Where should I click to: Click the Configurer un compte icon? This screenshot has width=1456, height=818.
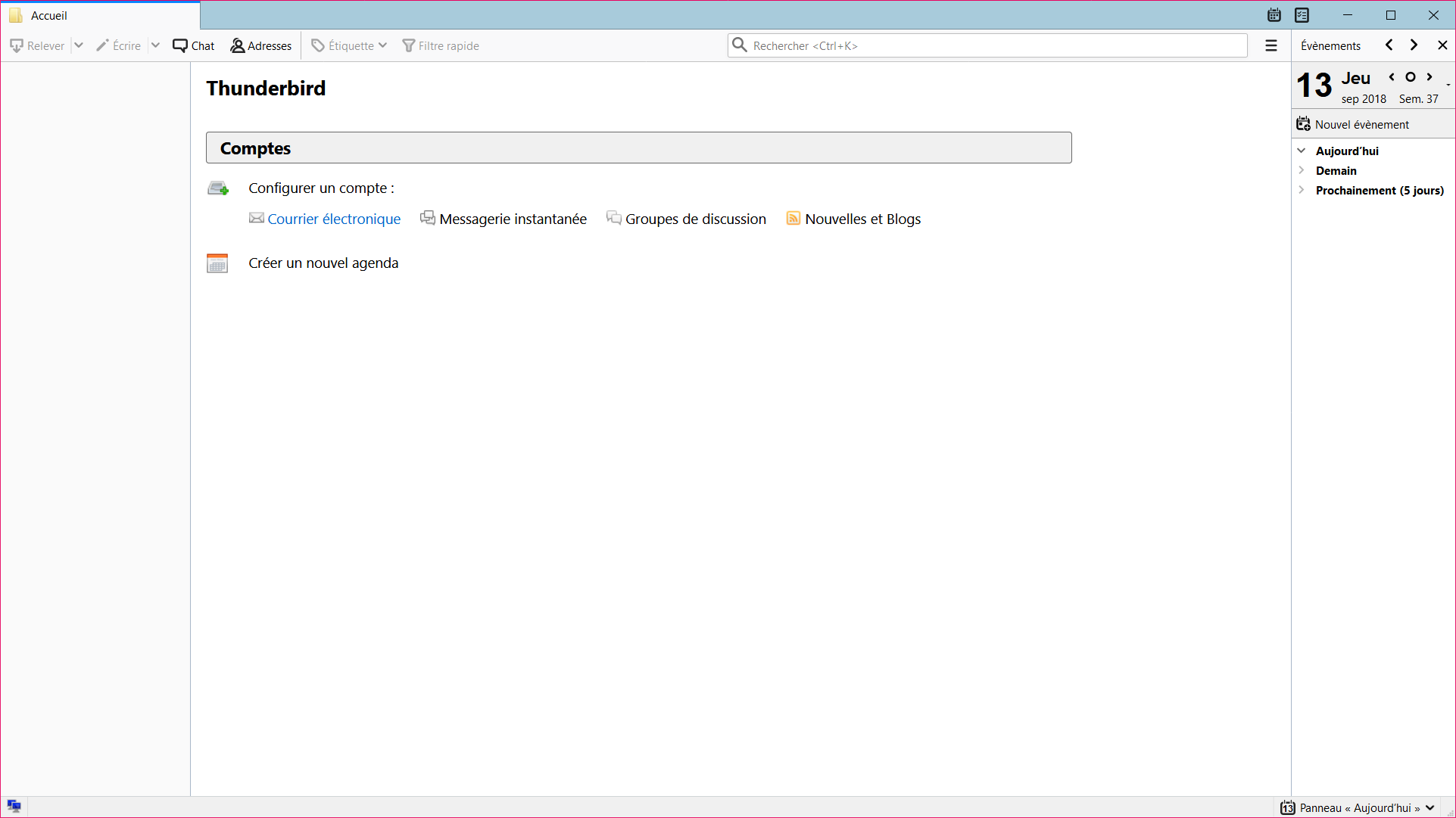pyautogui.click(x=218, y=188)
